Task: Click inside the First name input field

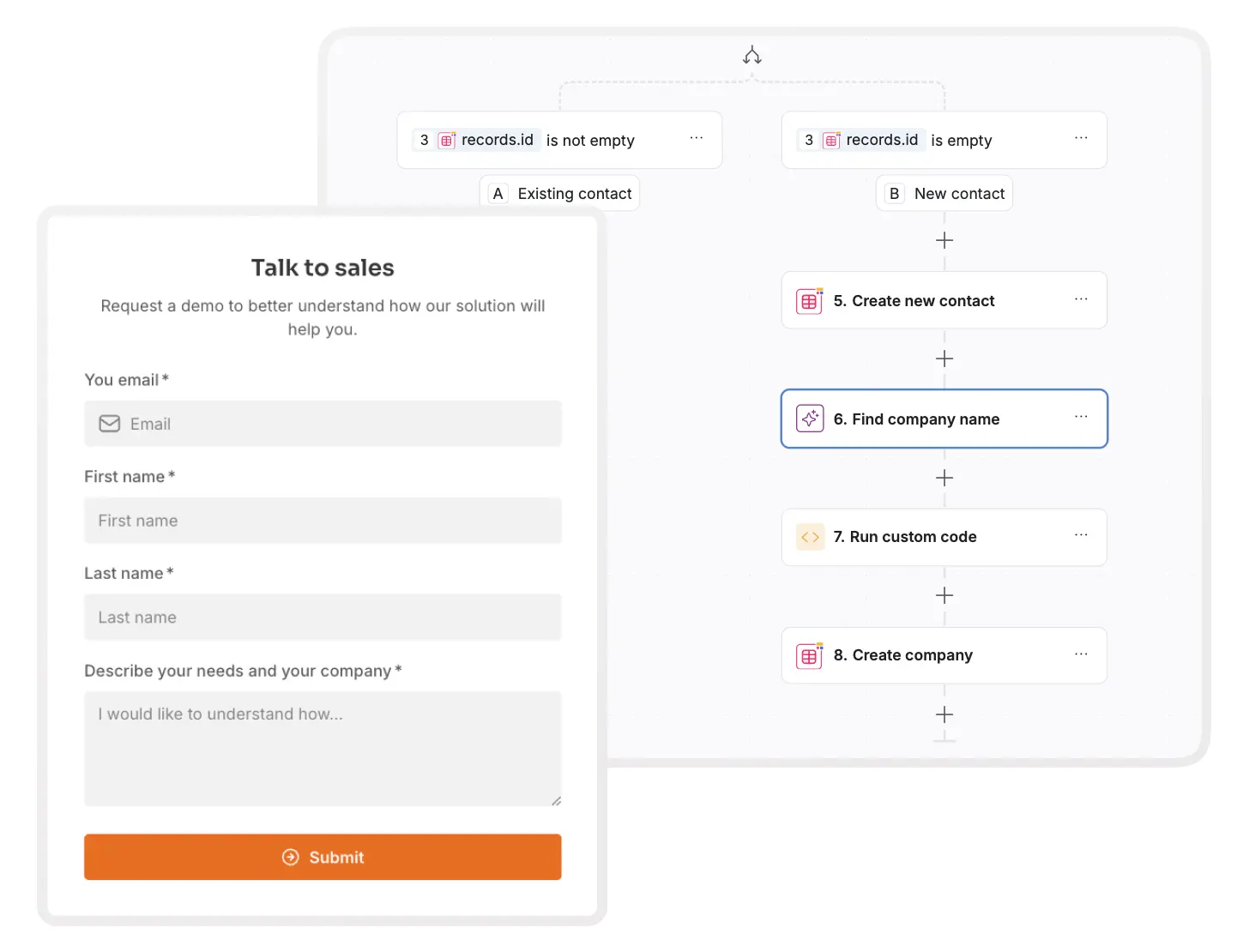Action: tap(323, 521)
